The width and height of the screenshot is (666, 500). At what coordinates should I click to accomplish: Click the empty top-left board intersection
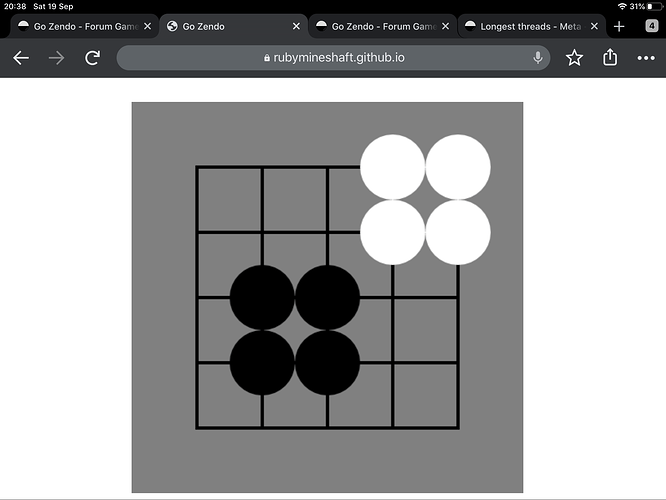click(197, 167)
